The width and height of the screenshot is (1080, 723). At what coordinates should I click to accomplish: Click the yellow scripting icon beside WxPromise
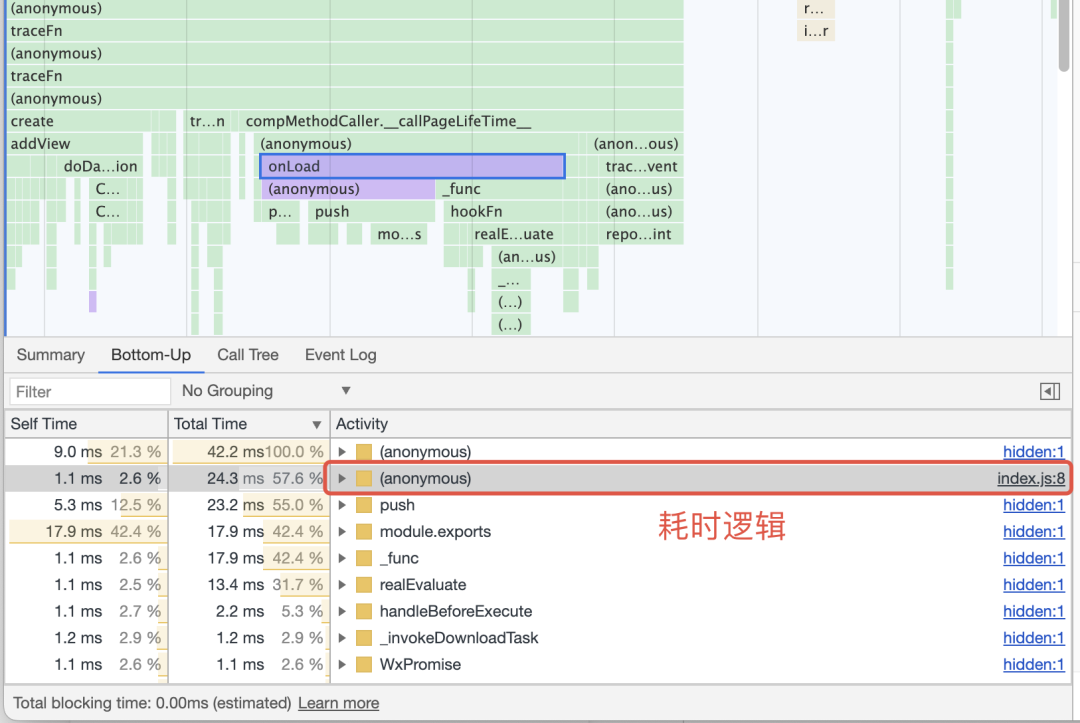tap(364, 664)
